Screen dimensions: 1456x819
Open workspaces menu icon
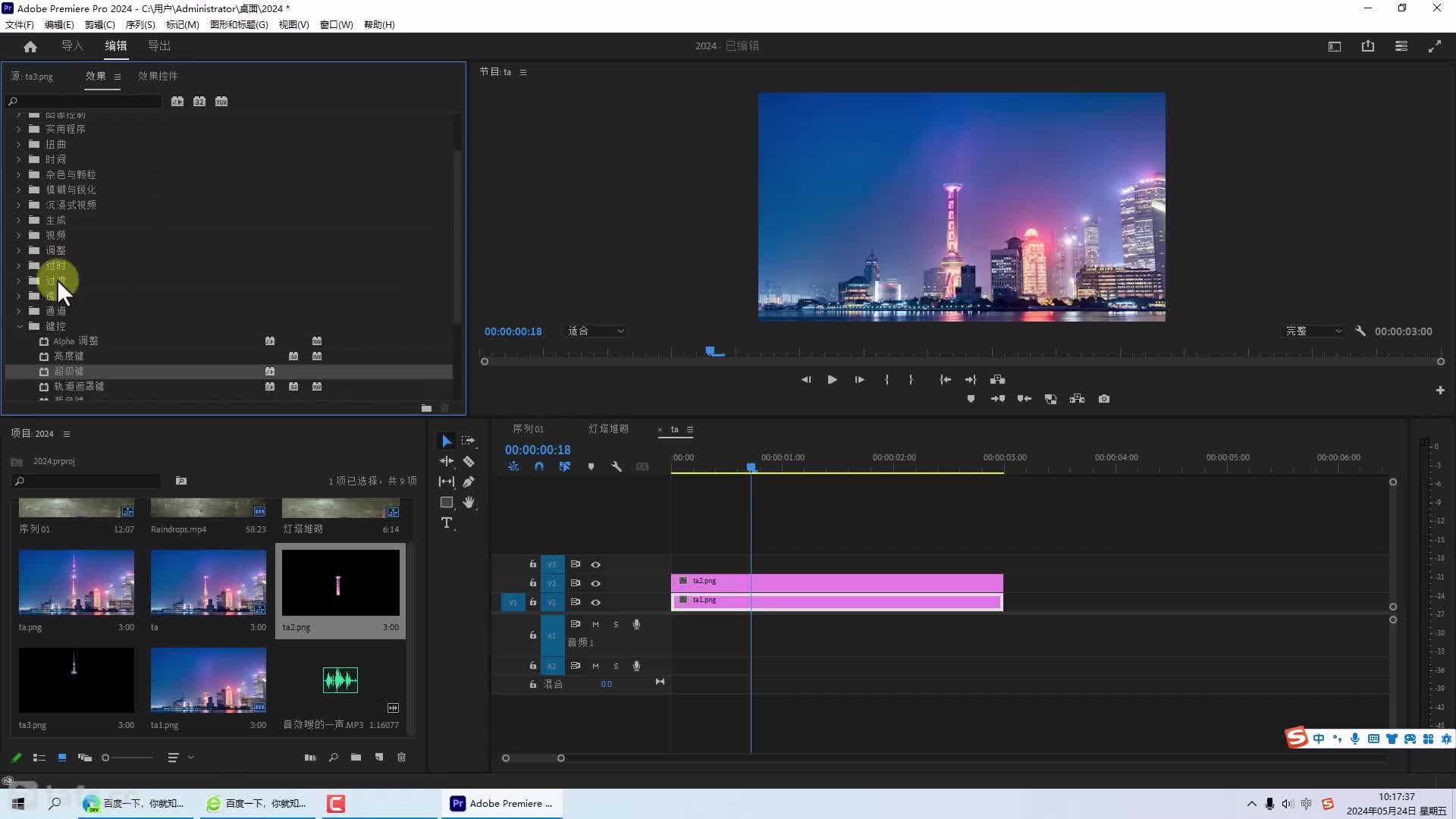click(1401, 46)
